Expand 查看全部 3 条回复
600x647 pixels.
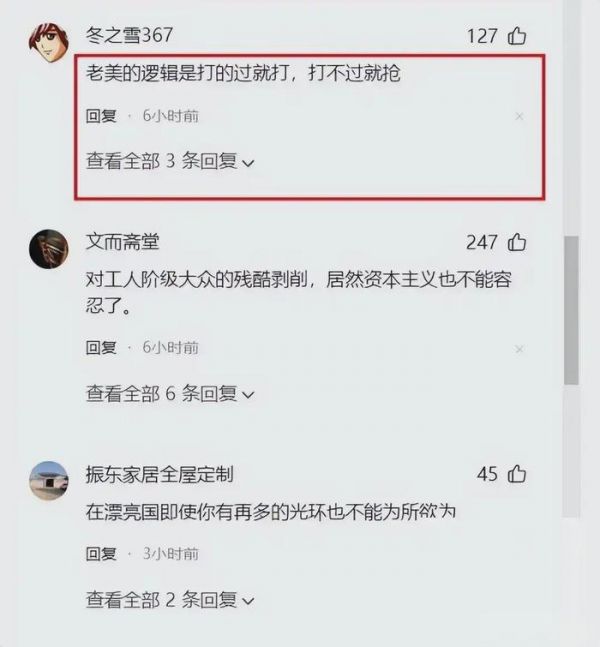pos(170,161)
